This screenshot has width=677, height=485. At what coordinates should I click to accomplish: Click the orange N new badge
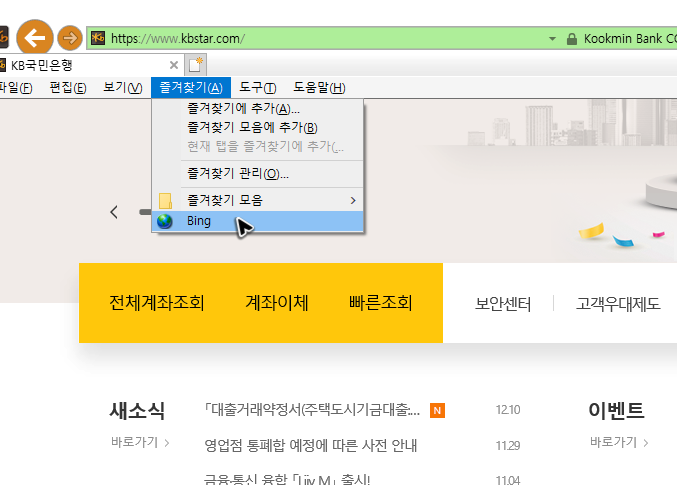pyautogui.click(x=437, y=410)
